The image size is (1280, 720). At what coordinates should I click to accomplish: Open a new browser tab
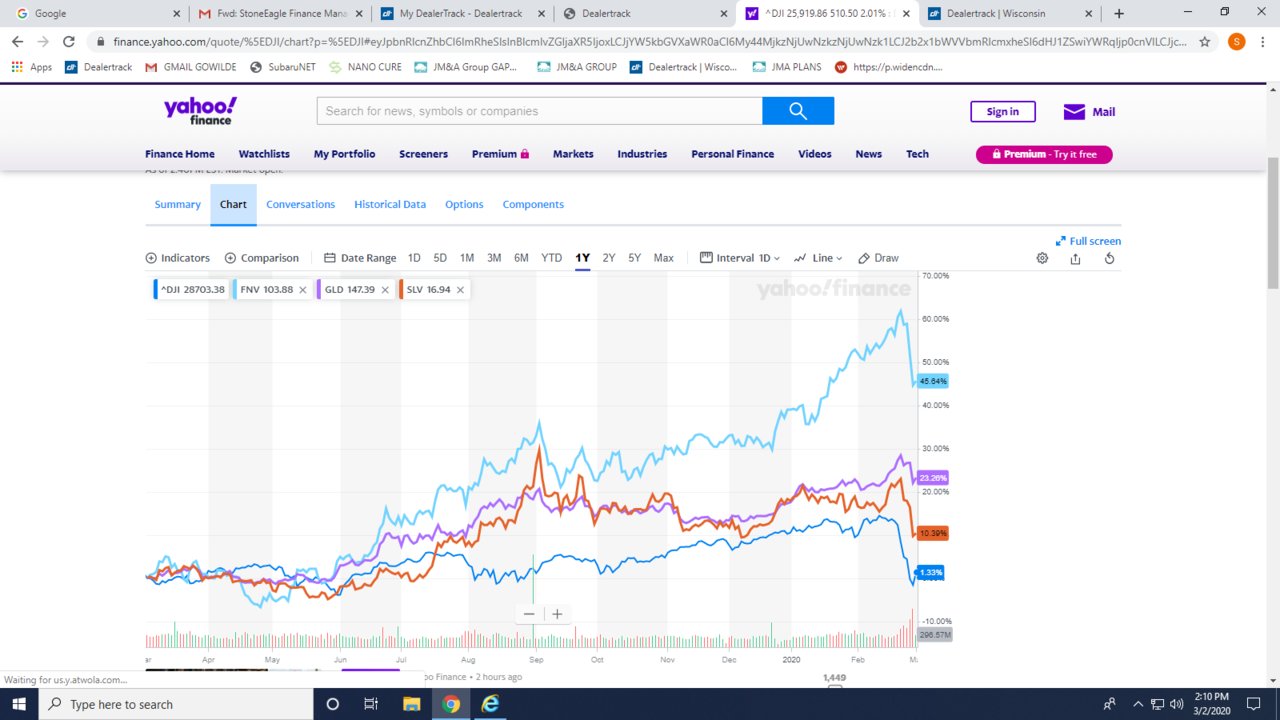coord(1119,14)
